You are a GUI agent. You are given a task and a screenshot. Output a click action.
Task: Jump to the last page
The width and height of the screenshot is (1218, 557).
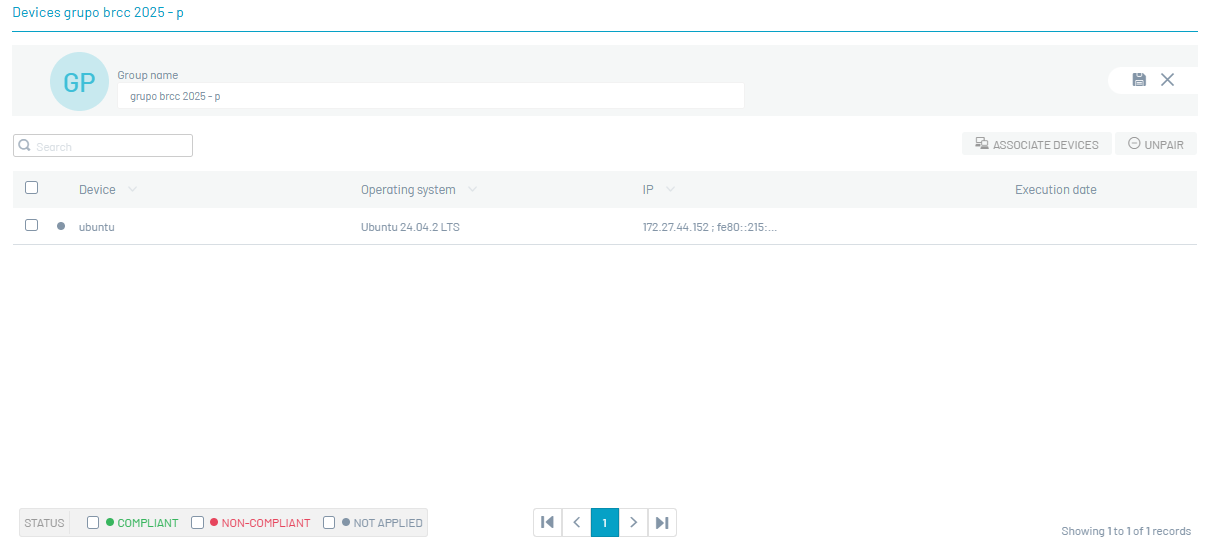click(x=662, y=522)
